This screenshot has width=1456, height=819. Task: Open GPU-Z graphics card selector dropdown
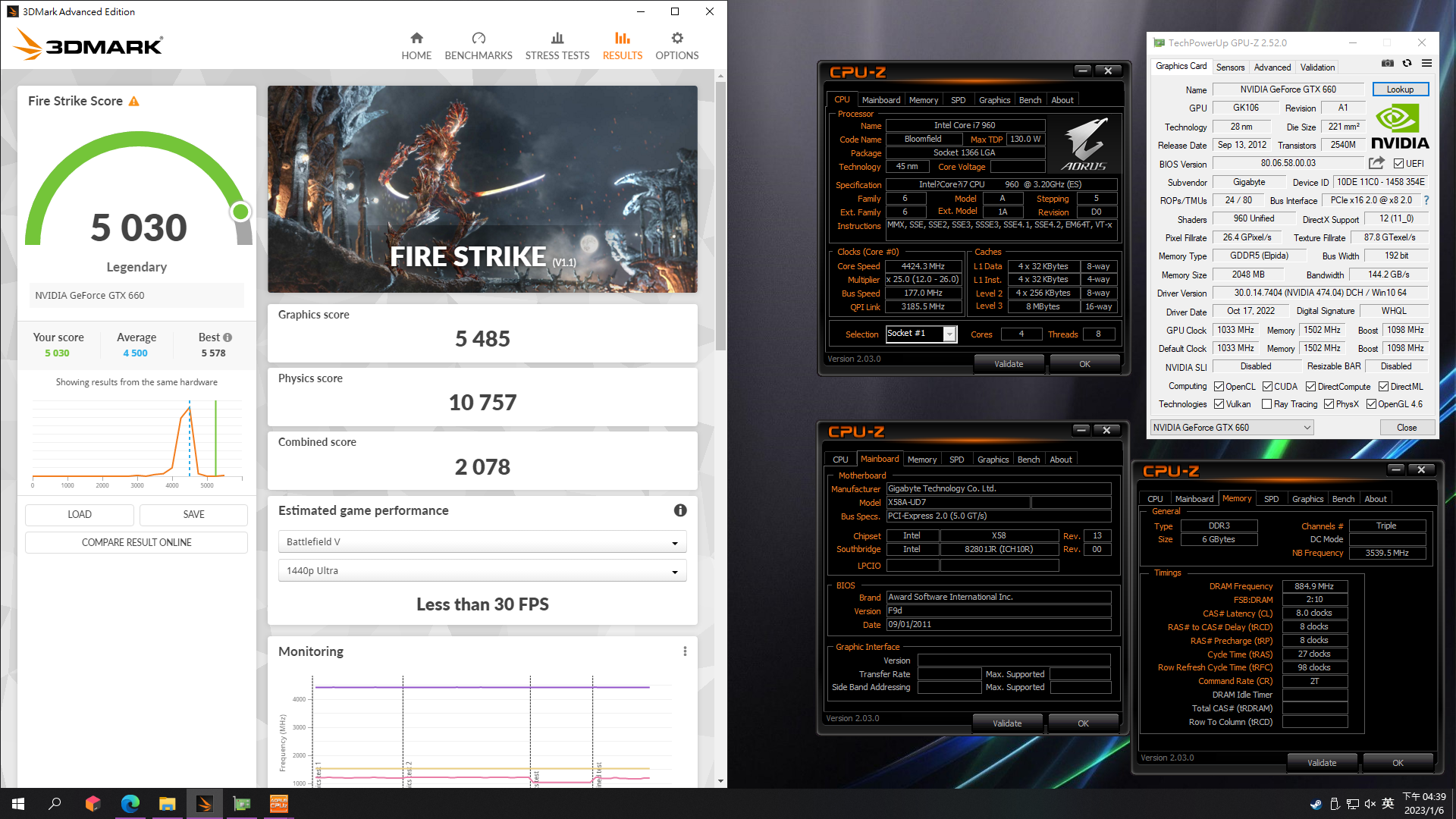(1232, 428)
